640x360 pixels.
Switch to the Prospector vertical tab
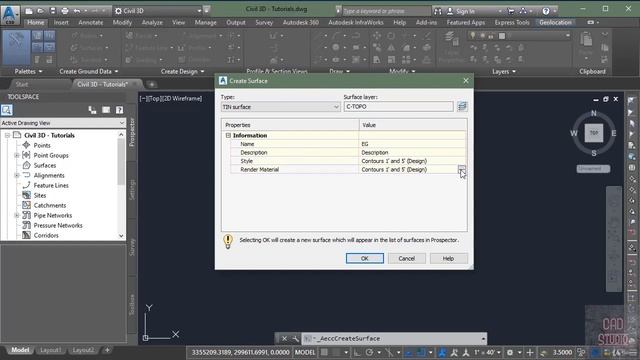tap(132, 132)
